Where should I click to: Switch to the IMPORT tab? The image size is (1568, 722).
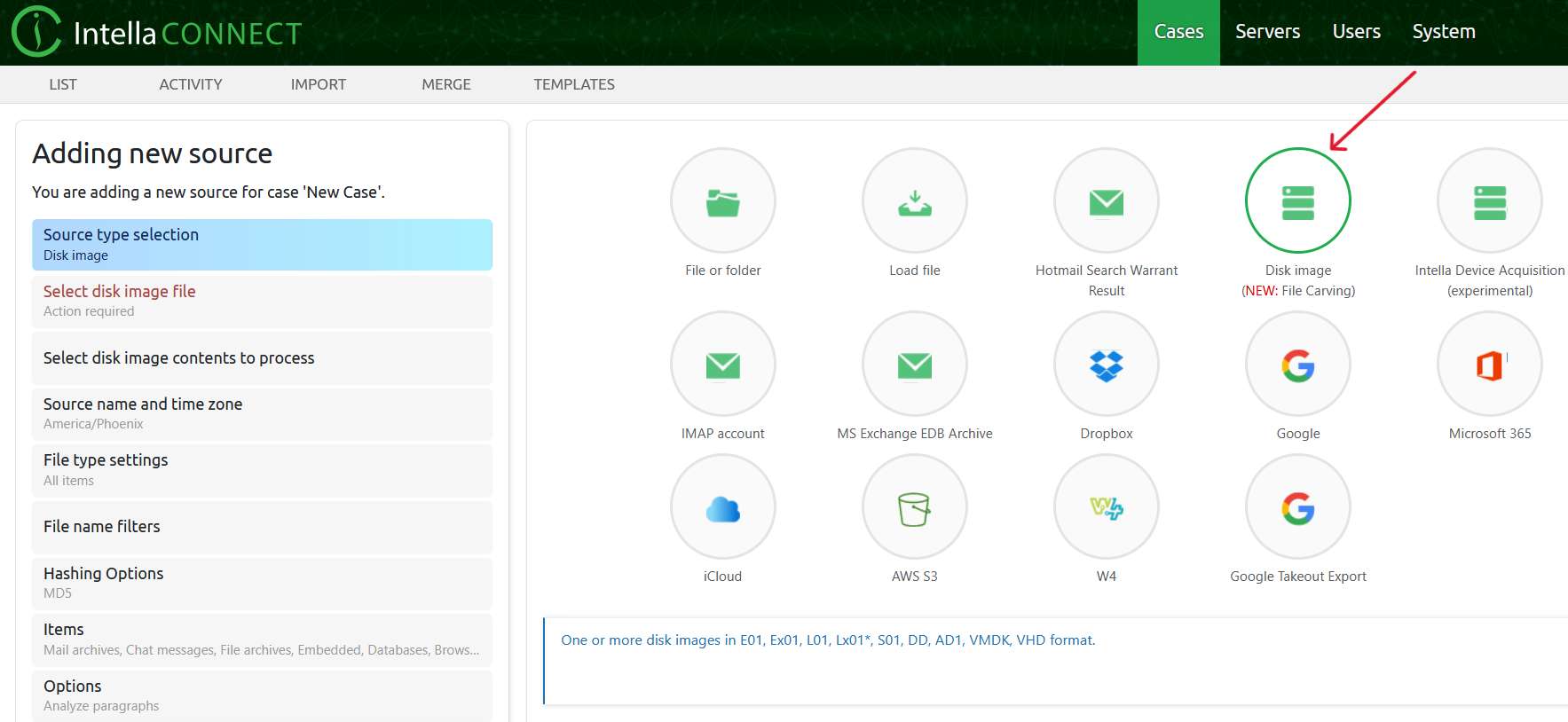(x=318, y=84)
